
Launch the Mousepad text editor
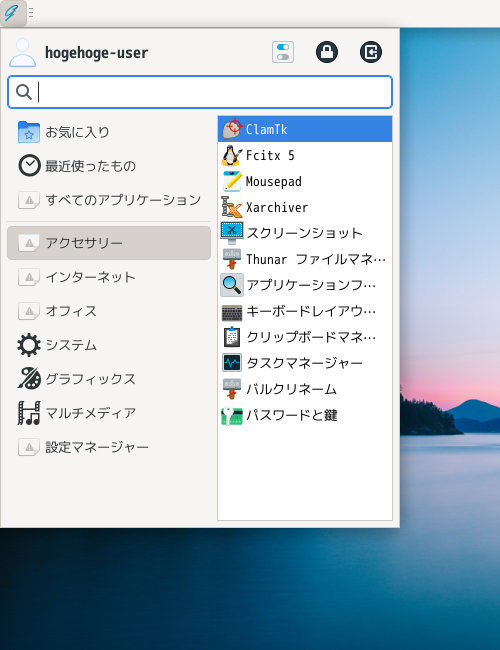(305, 182)
